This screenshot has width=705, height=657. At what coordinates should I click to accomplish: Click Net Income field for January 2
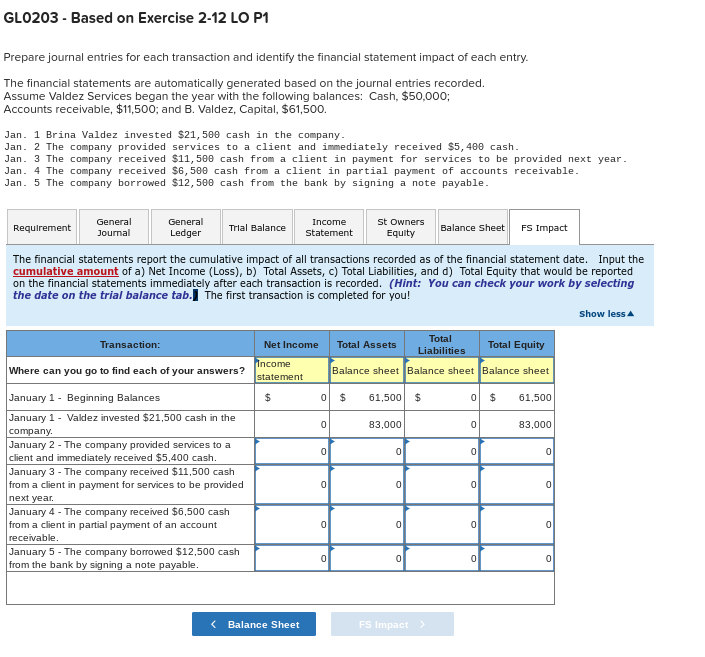[292, 451]
